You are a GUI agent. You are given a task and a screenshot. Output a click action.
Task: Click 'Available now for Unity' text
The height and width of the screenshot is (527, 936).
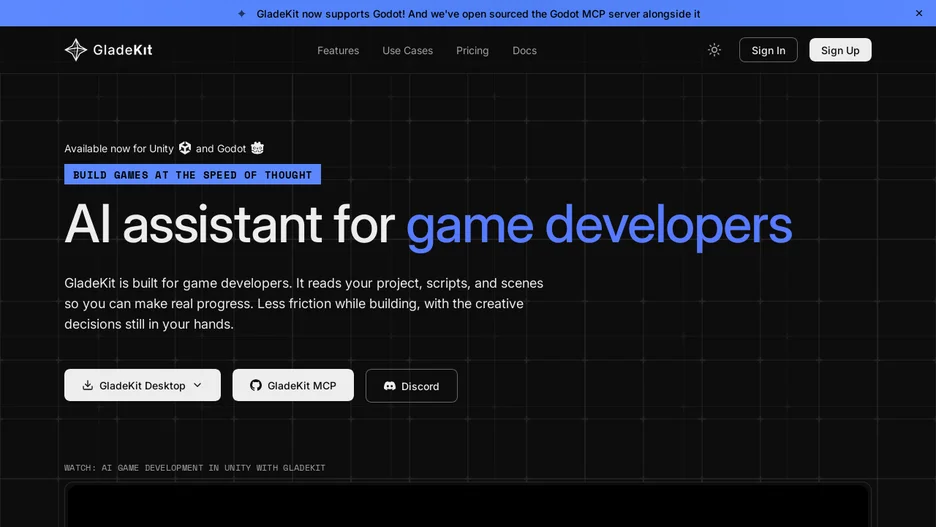coord(119,149)
